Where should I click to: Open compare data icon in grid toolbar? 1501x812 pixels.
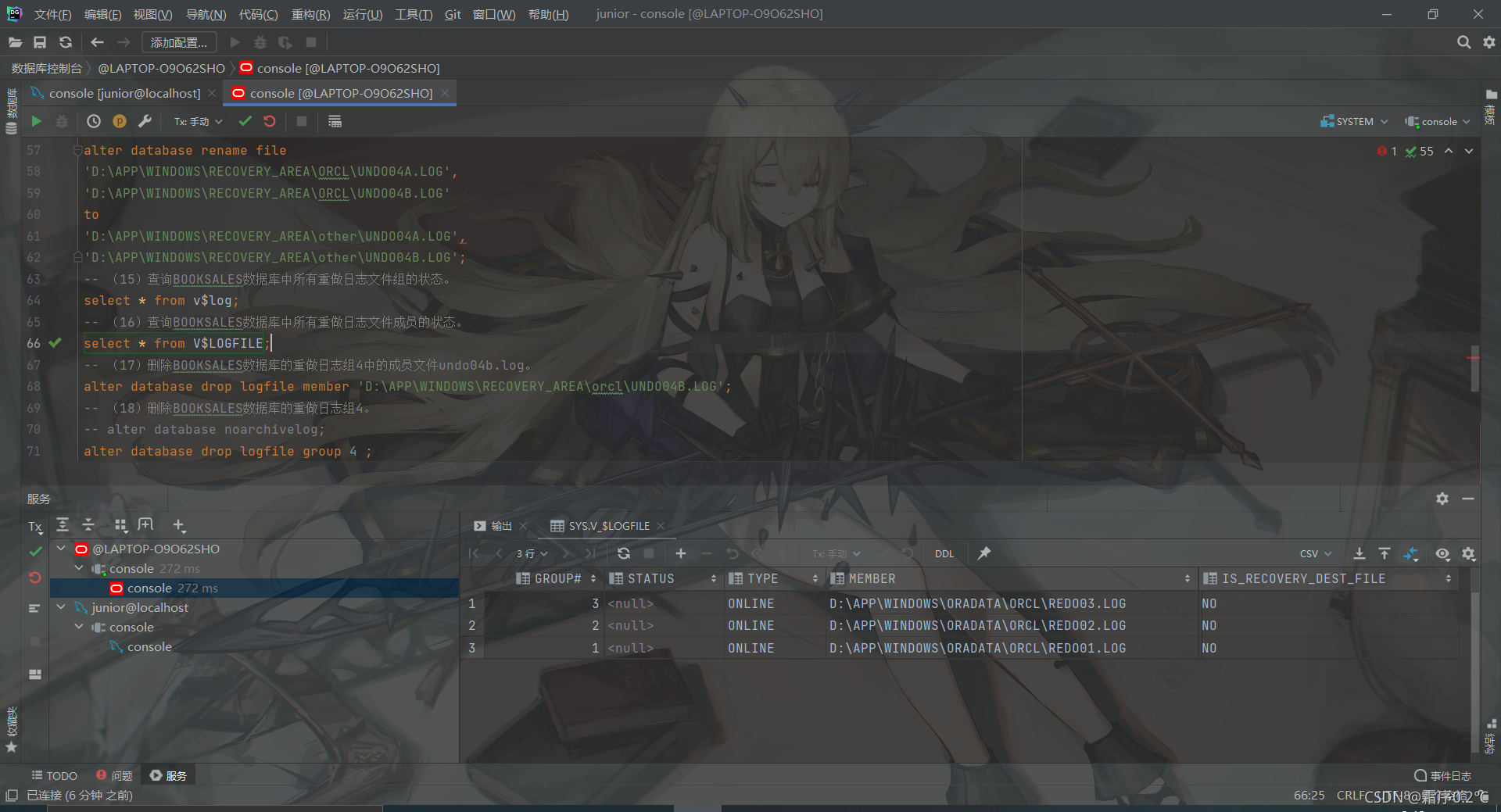(x=1410, y=553)
